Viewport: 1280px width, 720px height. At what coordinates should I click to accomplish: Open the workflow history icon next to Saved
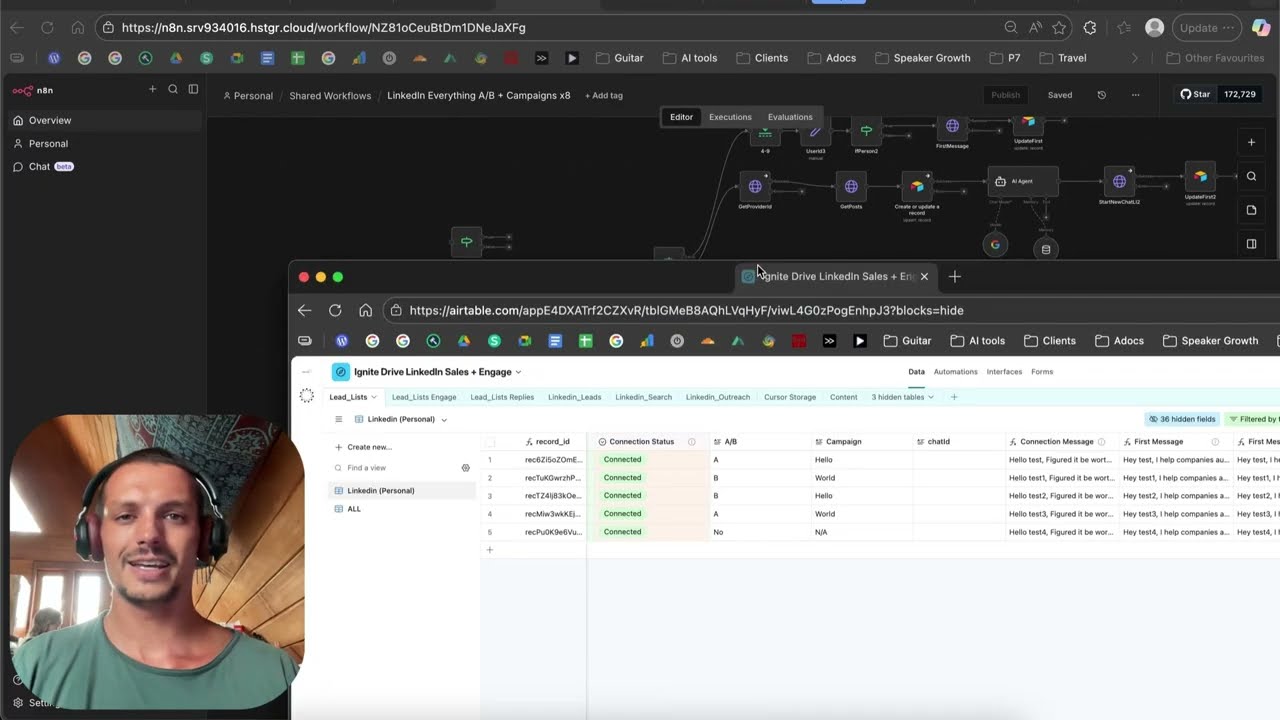(1102, 95)
